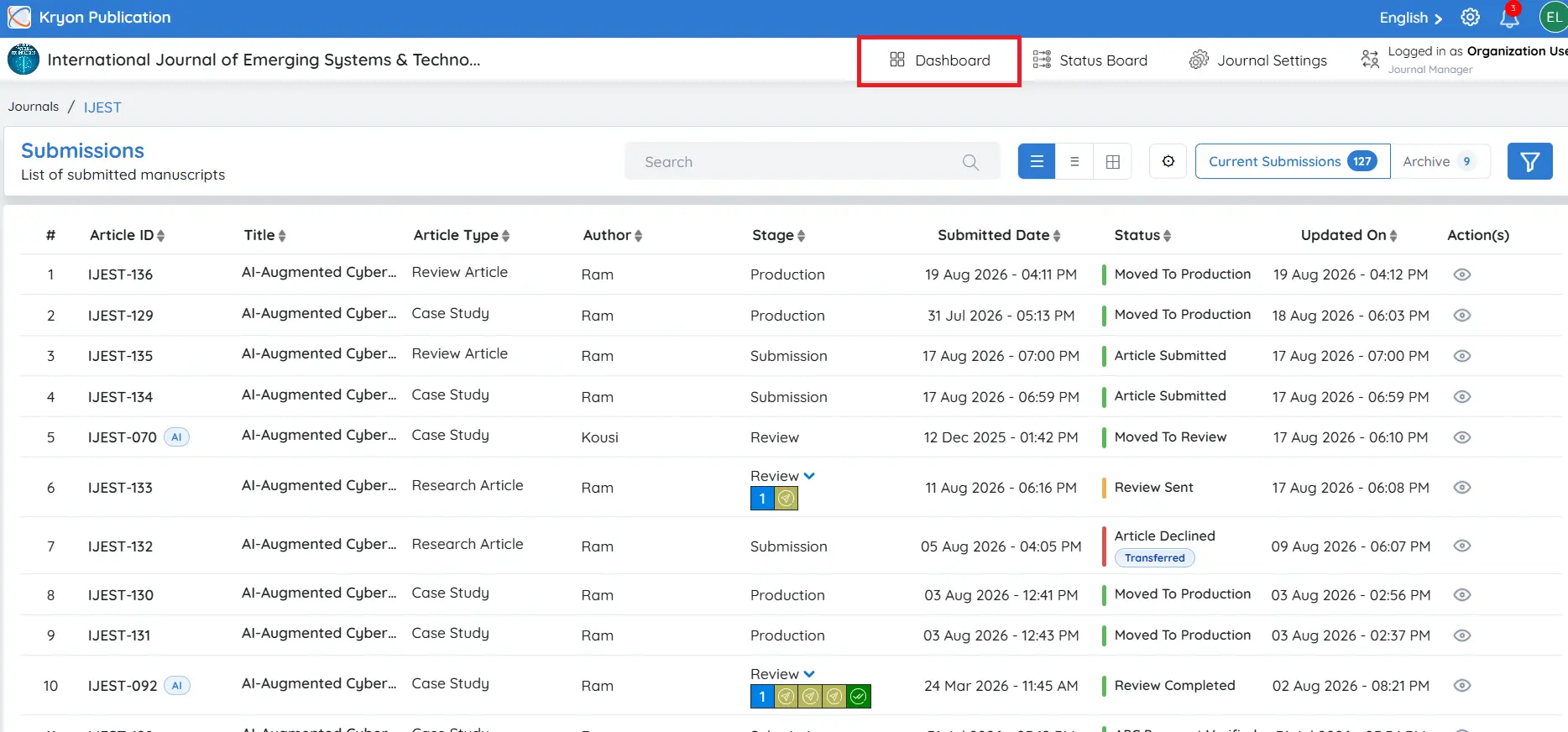Click the AI badge on IJEST-092
This screenshot has width=1568, height=732.
[177, 686]
